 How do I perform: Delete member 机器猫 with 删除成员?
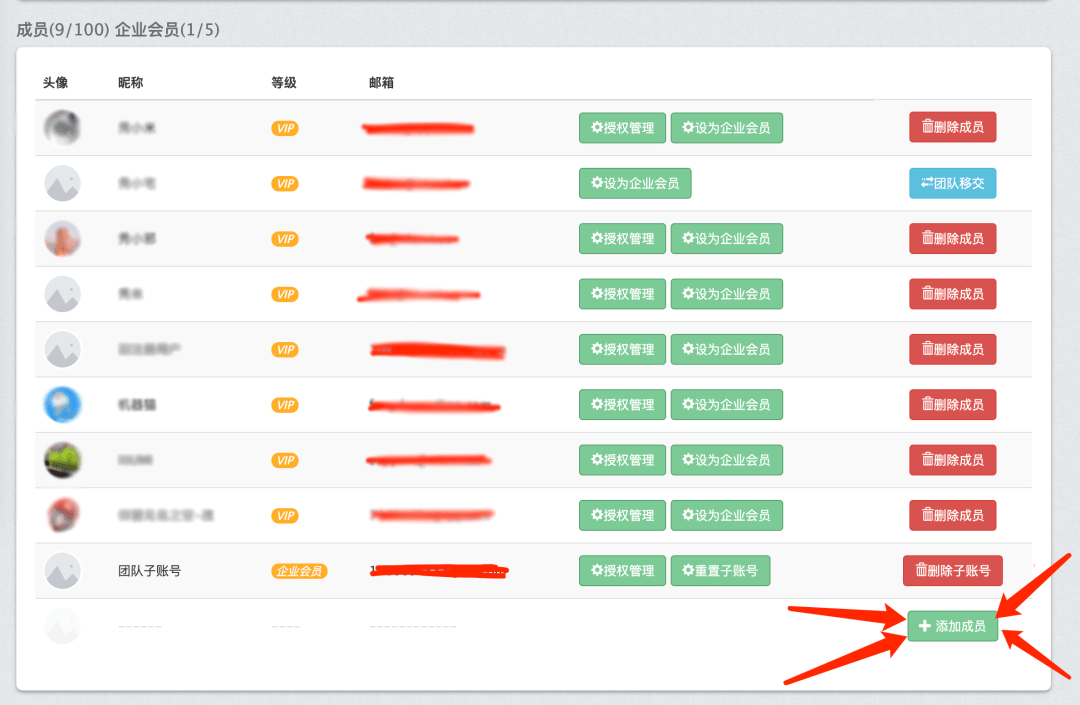coord(952,405)
